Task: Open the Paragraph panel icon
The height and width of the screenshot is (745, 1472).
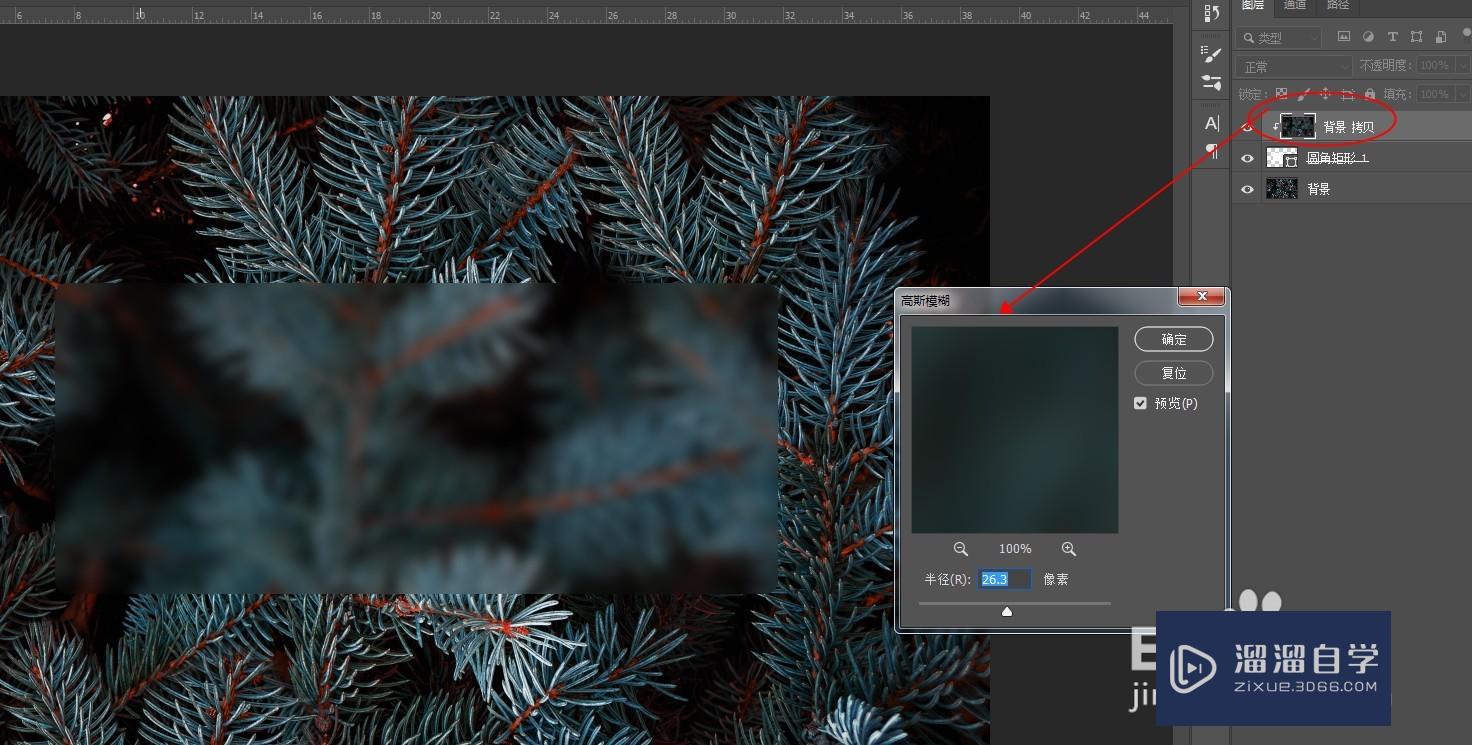Action: pos(1212,151)
